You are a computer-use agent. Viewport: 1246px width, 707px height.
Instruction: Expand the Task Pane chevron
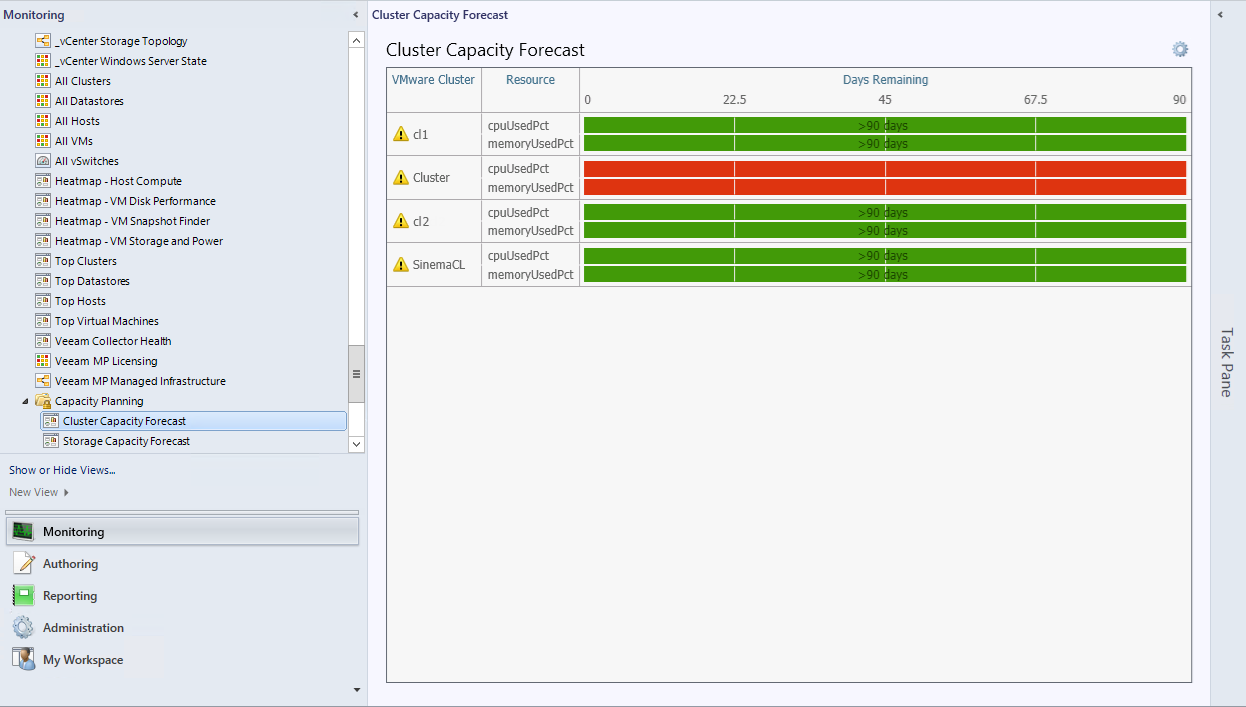1221,15
